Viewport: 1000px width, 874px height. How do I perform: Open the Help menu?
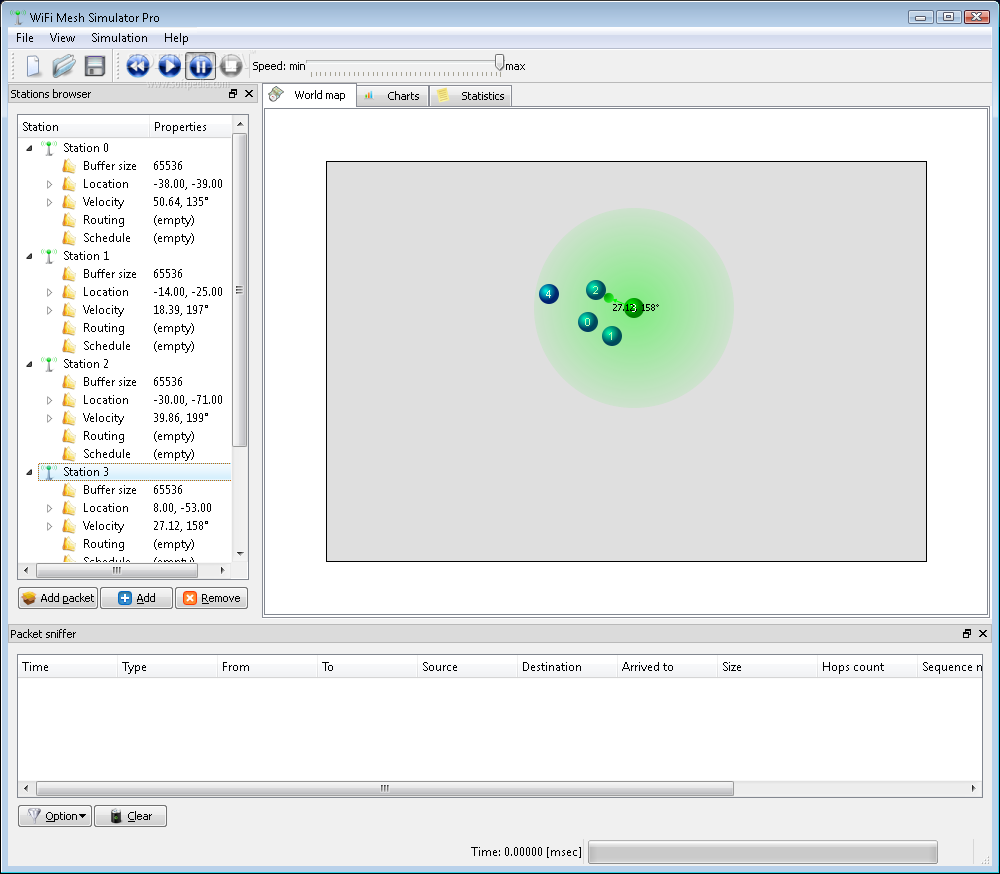coord(176,38)
